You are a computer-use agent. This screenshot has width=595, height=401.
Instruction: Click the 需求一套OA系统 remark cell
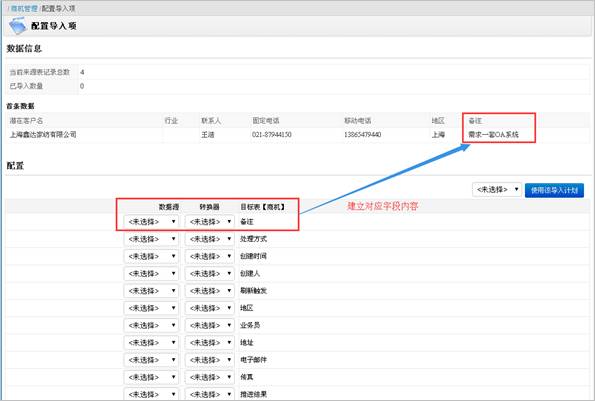click(493, 134)
